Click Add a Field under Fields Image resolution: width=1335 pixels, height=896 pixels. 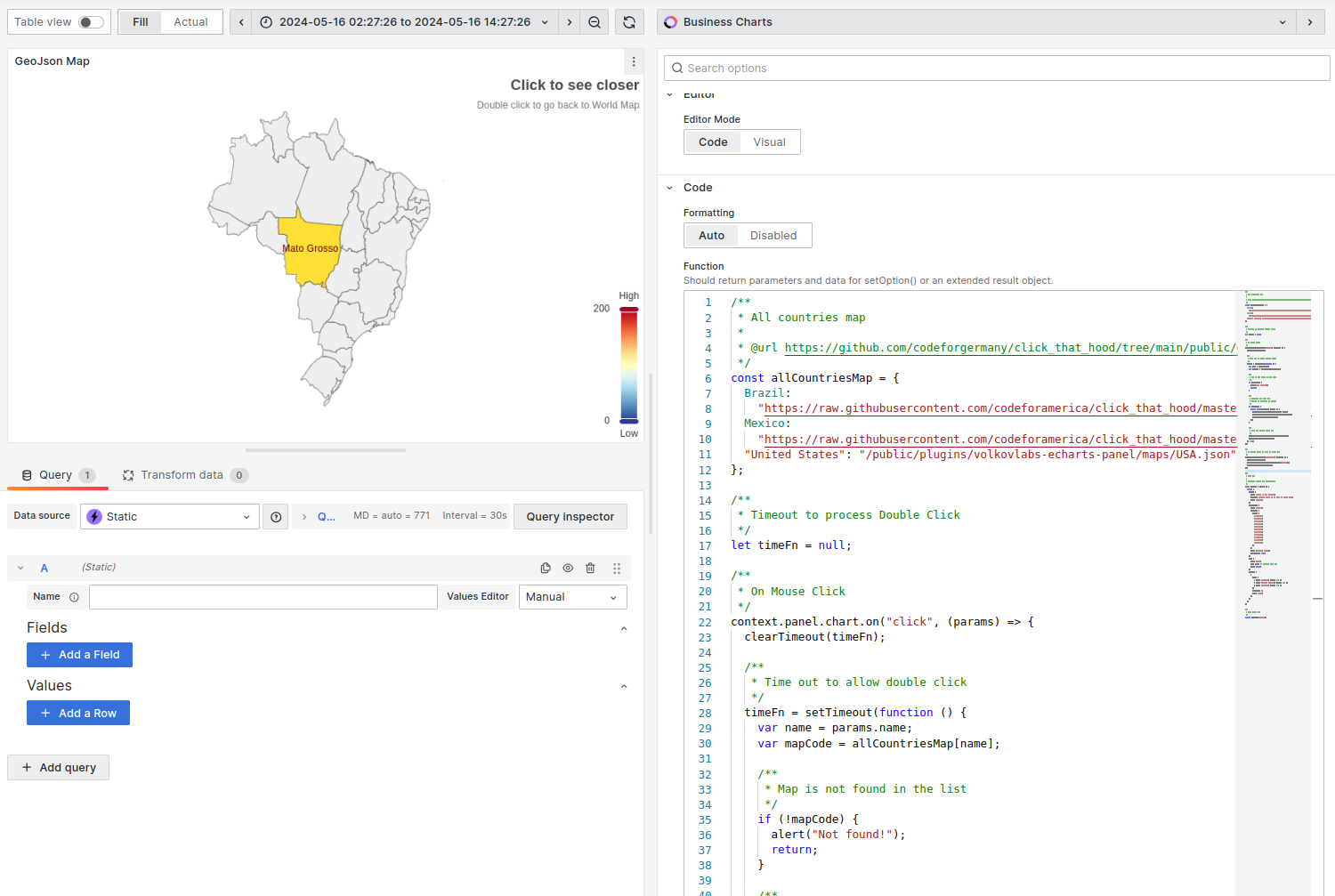tap(79, 654)
